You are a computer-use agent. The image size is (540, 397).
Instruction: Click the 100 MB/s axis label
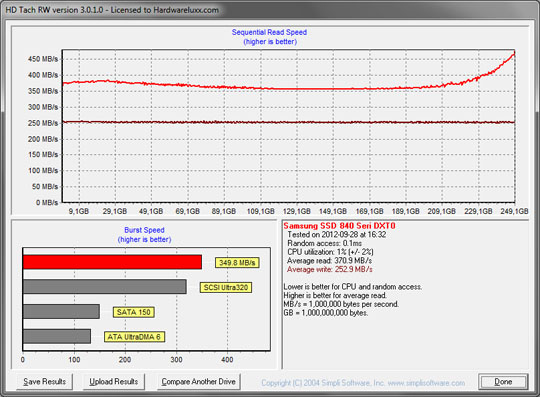[43, 170]
